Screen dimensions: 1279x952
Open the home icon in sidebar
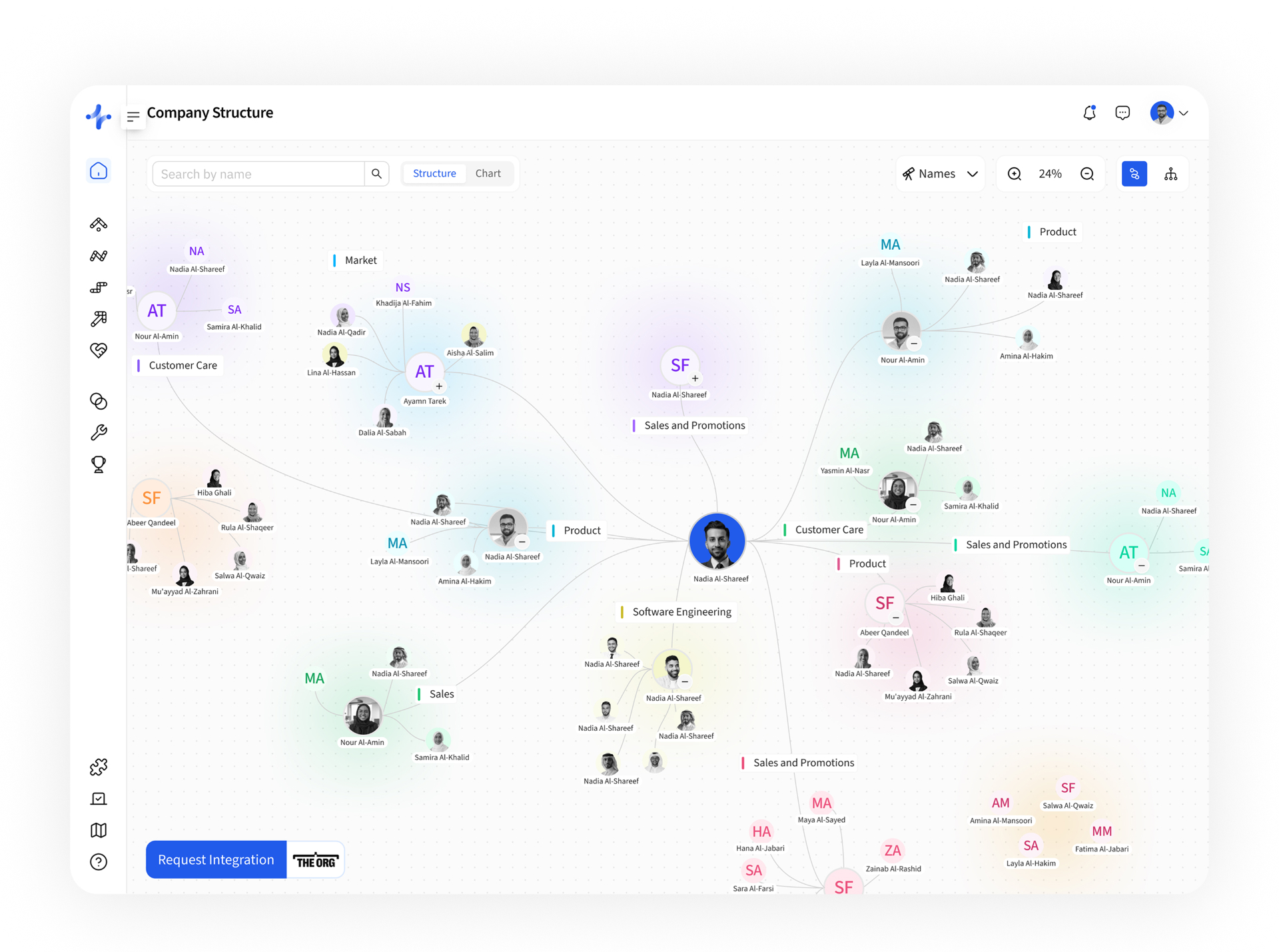click(99, 171)
